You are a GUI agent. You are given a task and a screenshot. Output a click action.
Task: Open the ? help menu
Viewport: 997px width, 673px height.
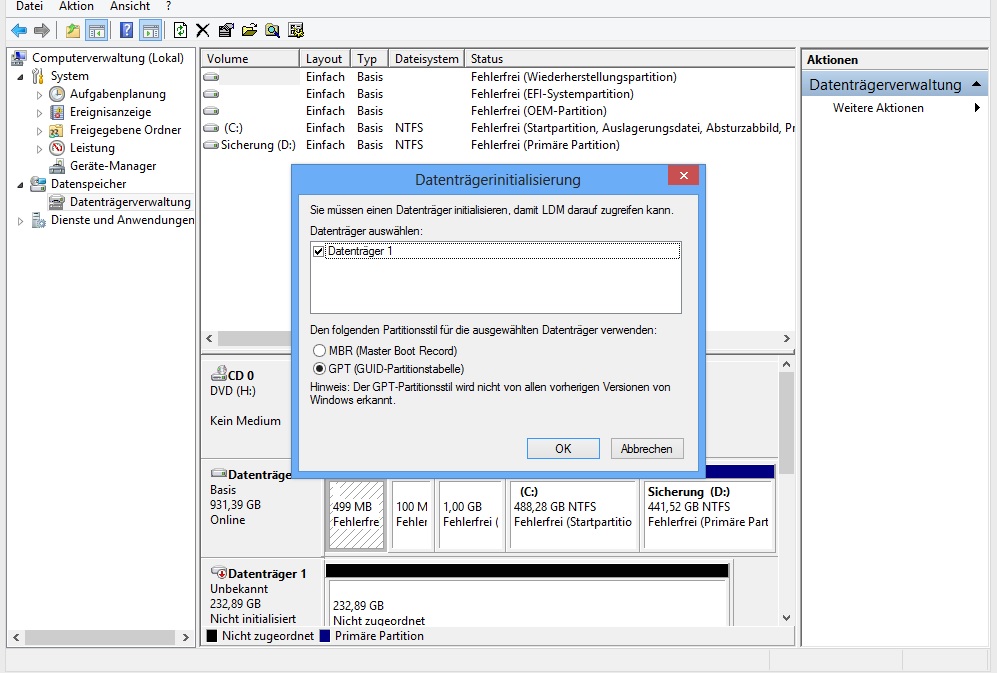(x=168, y=6)
